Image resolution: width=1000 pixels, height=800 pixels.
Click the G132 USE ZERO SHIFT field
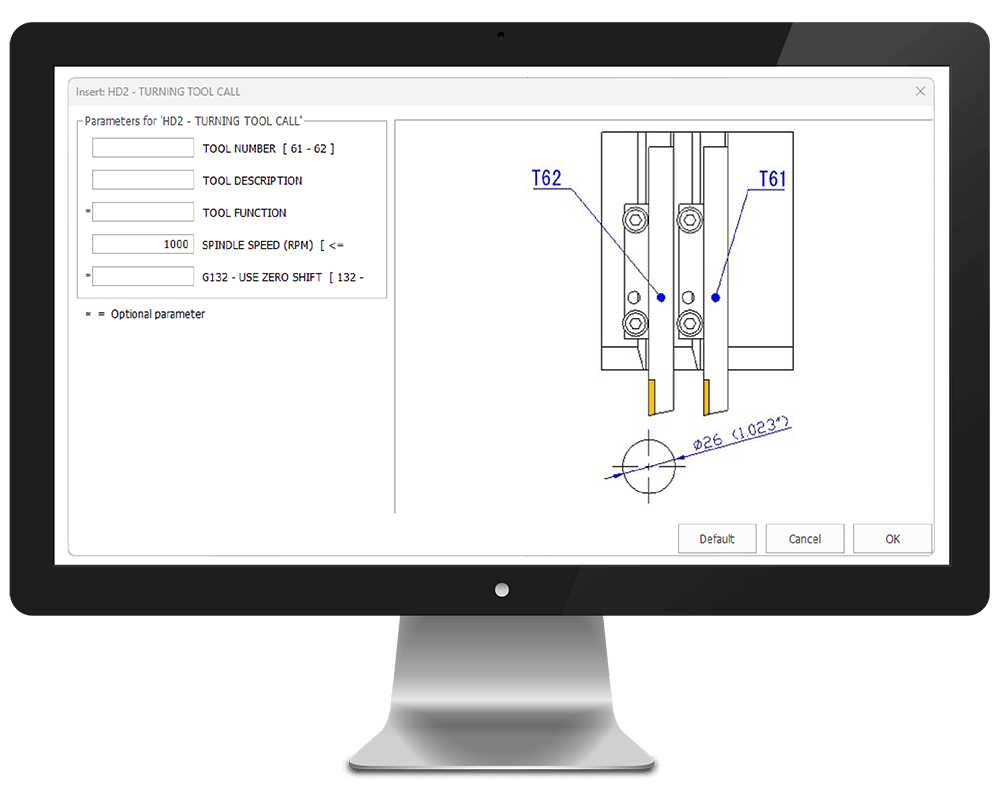tap(143, 276)
